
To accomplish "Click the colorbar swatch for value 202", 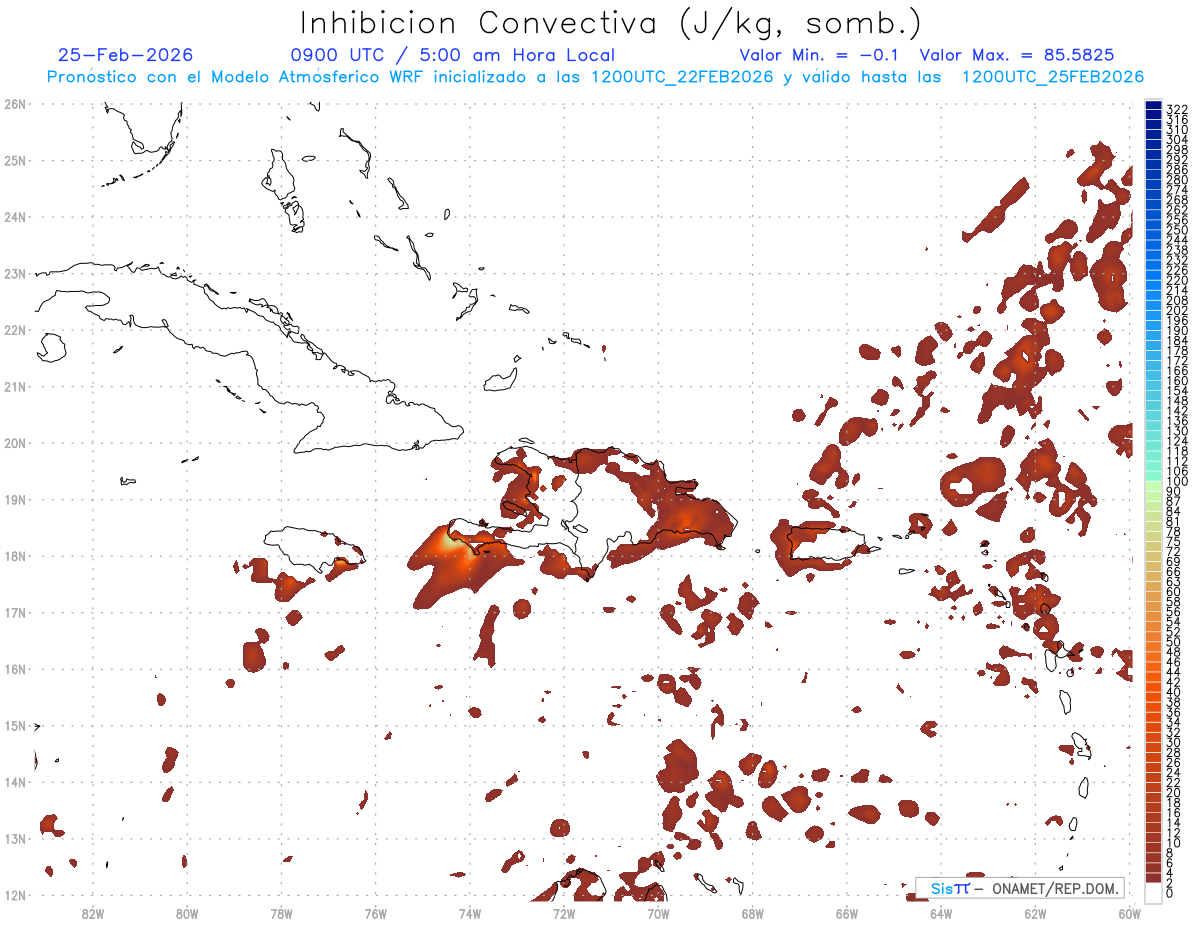I will point(1153,306).
